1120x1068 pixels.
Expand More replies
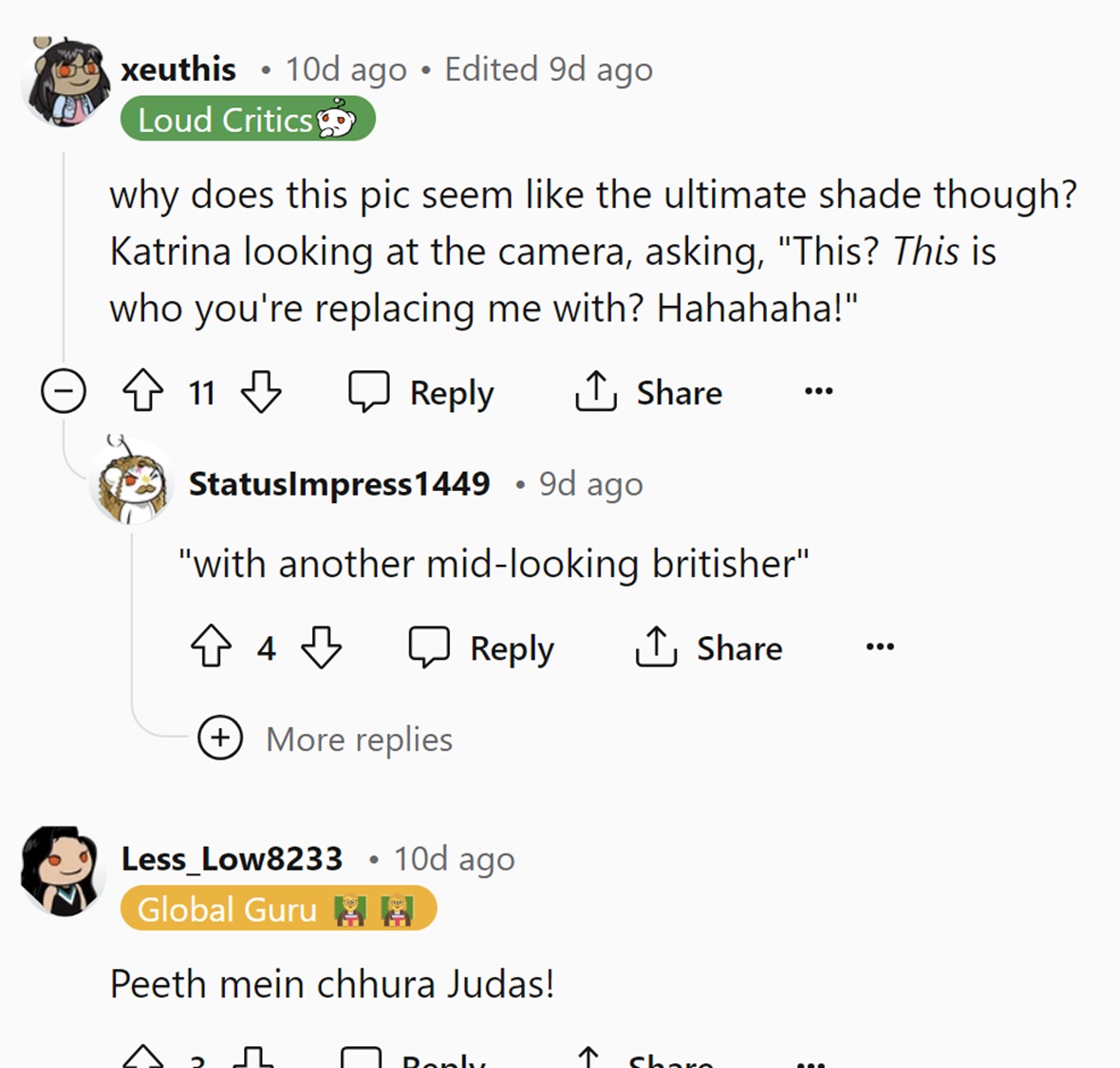point(220,738)
